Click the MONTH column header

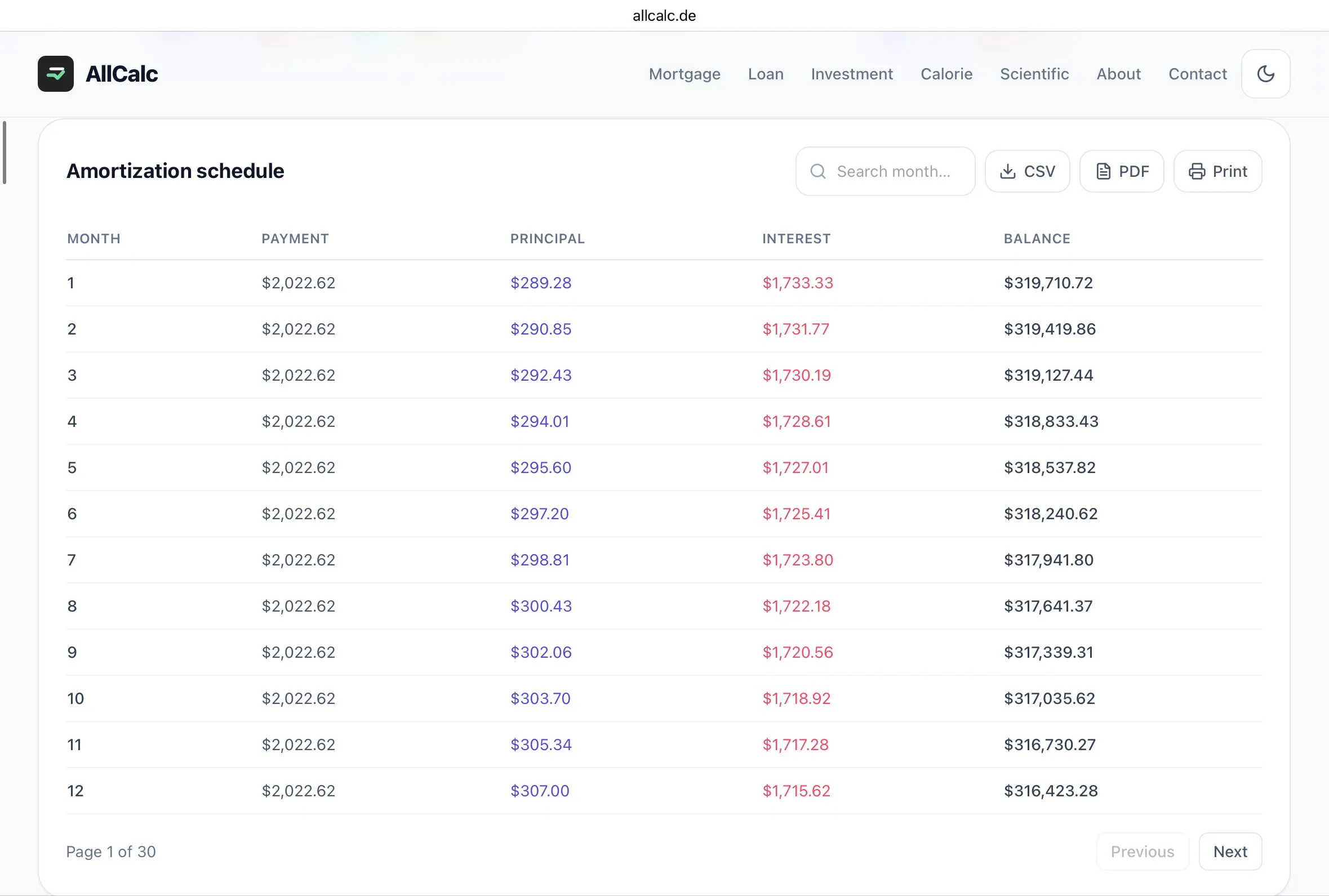(94, 239)
